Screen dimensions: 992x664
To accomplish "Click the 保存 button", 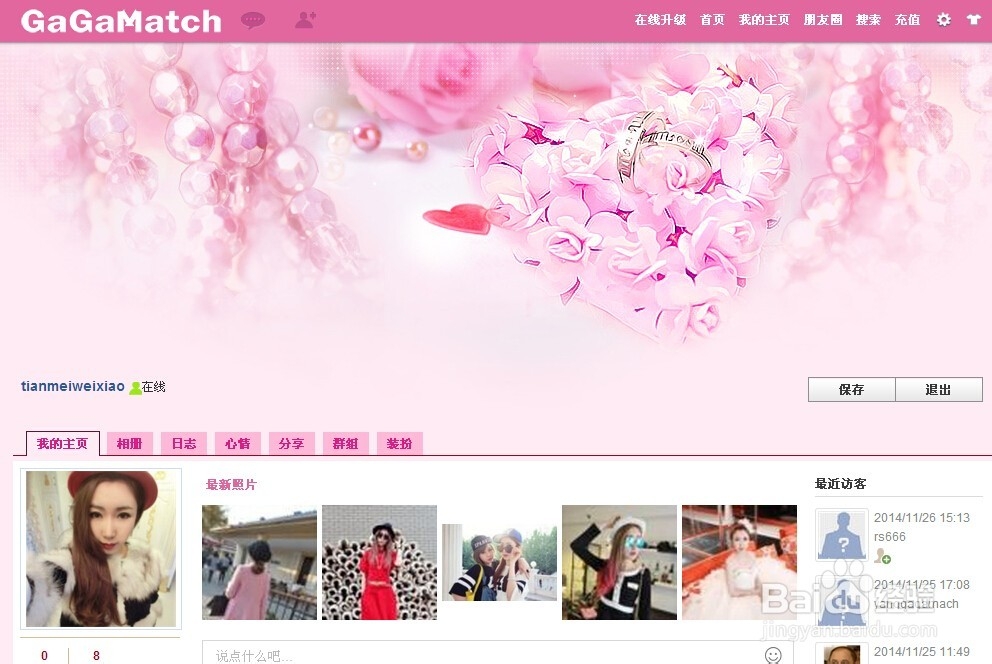I will [x=852, y=390].
